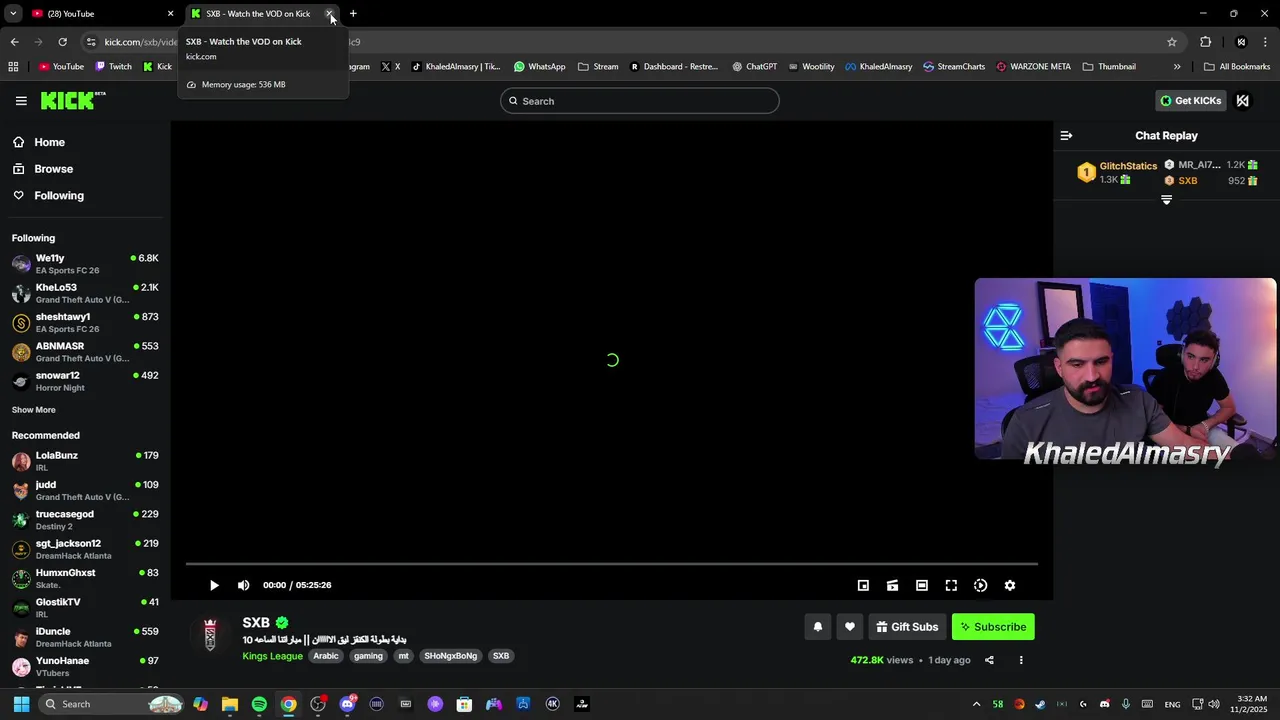This screenshot has height=720, width=1280.
Task: Open LolaBunz recommended channel
Action: point(85,461)
